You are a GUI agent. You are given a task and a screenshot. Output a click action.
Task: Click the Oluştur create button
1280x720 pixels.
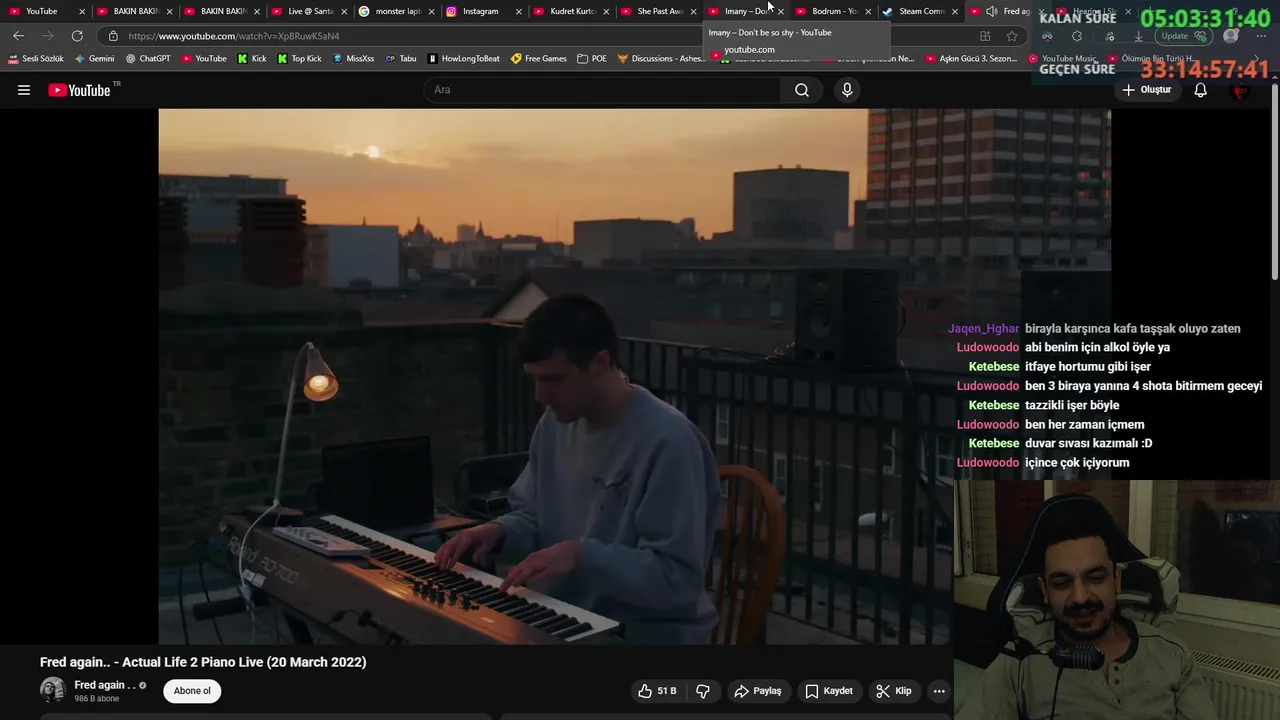[x=1146, y=90]
